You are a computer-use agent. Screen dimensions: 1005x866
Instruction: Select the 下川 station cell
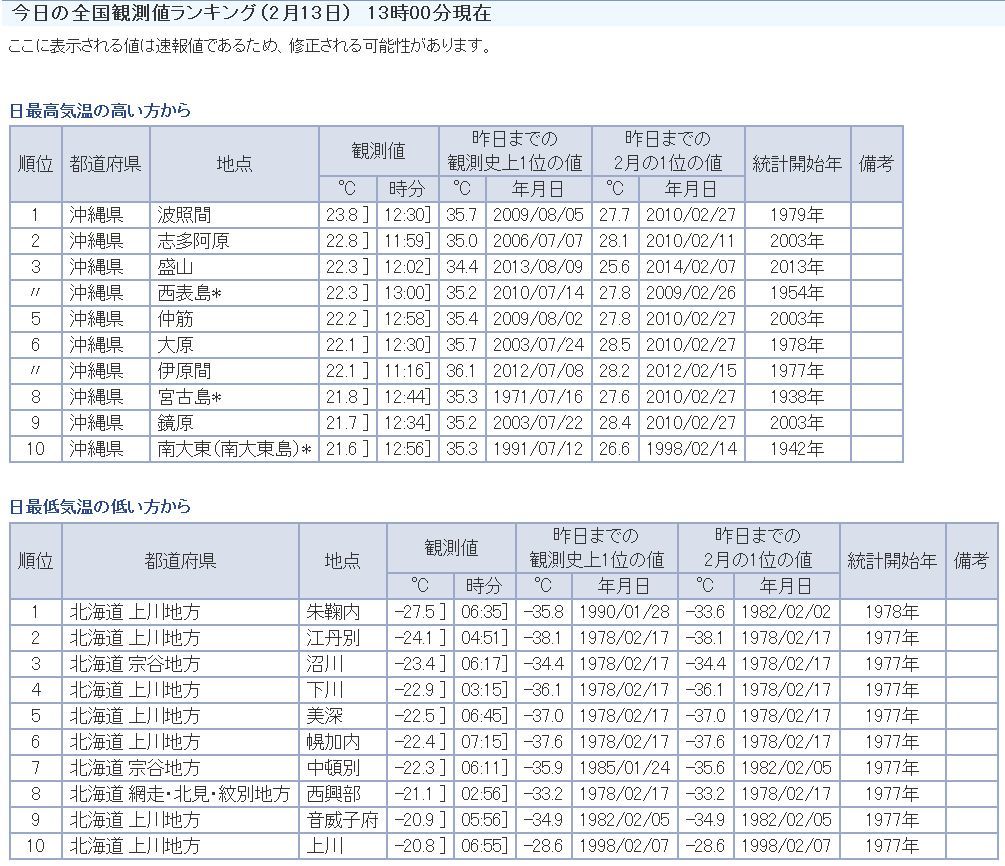tap(342, 690)
